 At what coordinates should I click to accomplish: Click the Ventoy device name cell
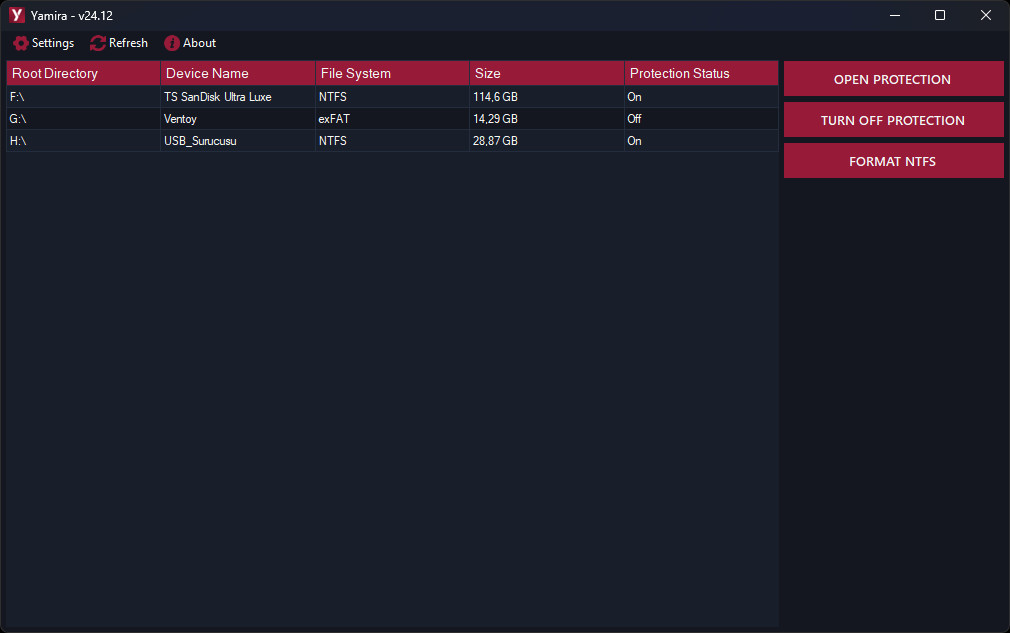(x=238, y=118)
